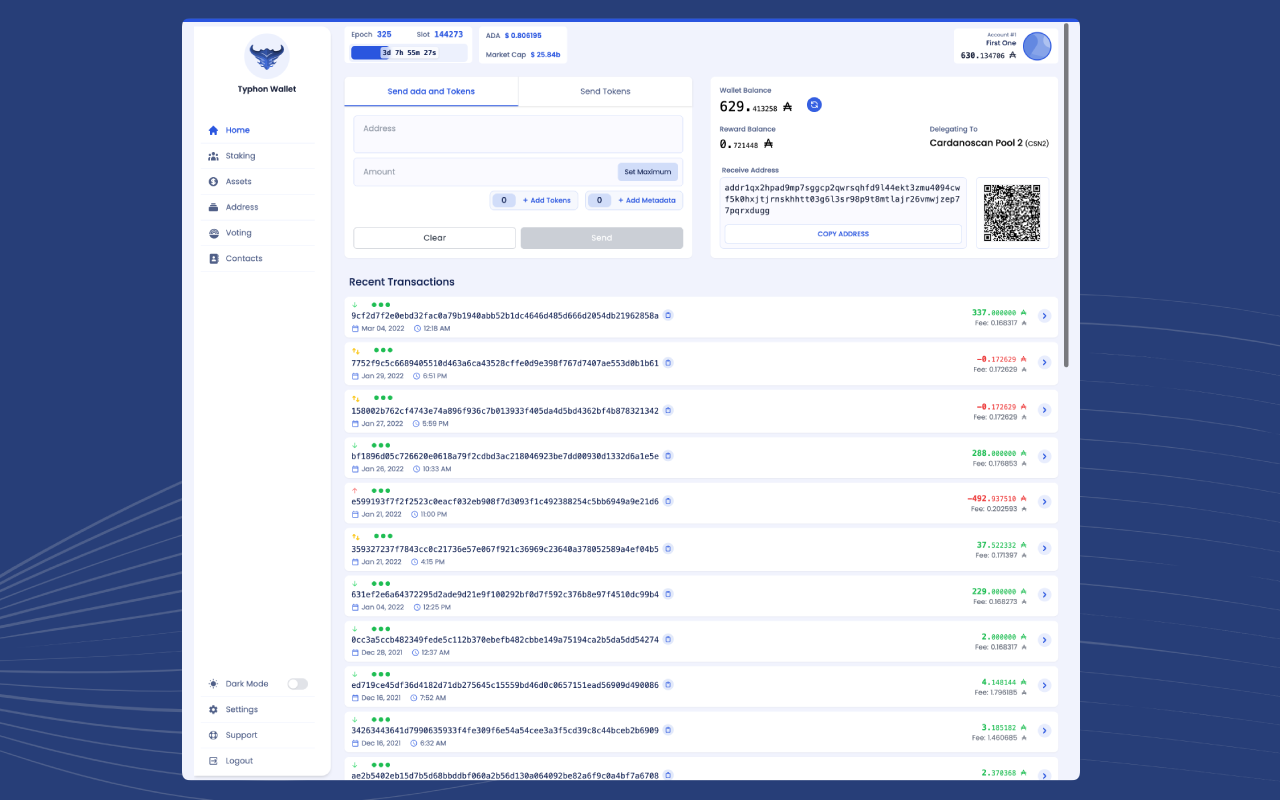Toggle Dark Mode switch

click(297, 683)
